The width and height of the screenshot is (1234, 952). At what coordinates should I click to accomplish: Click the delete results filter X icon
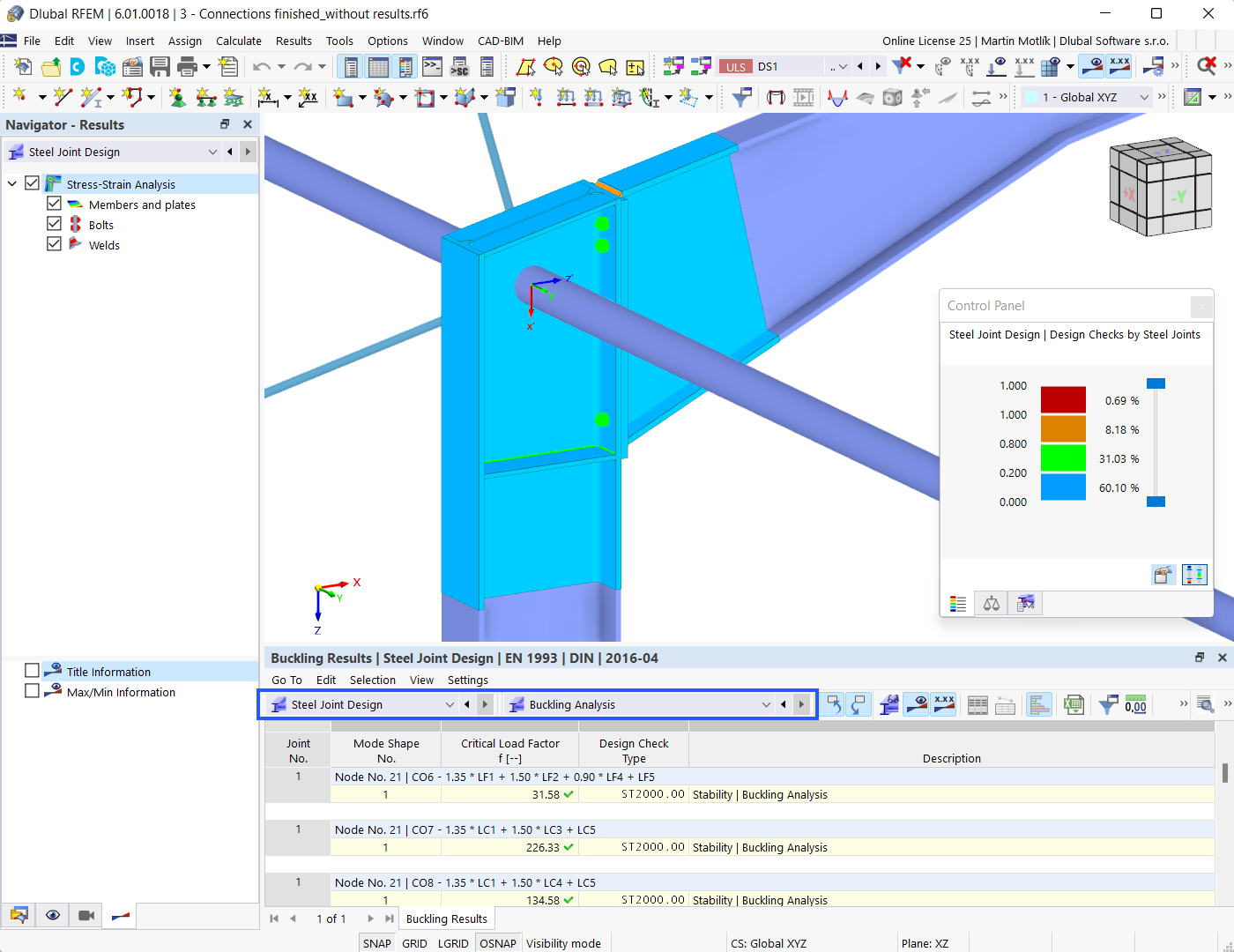tap(901, 66)
